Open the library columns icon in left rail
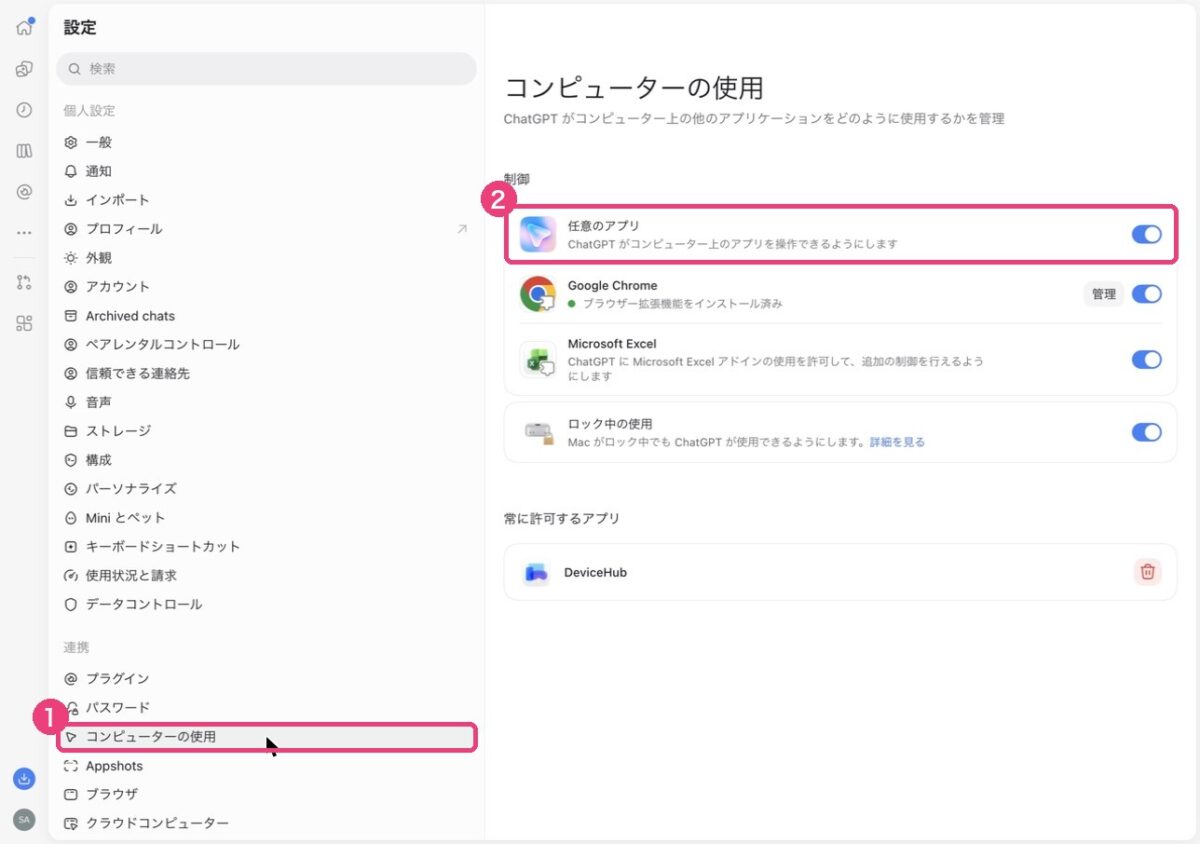 click(24, 151)
